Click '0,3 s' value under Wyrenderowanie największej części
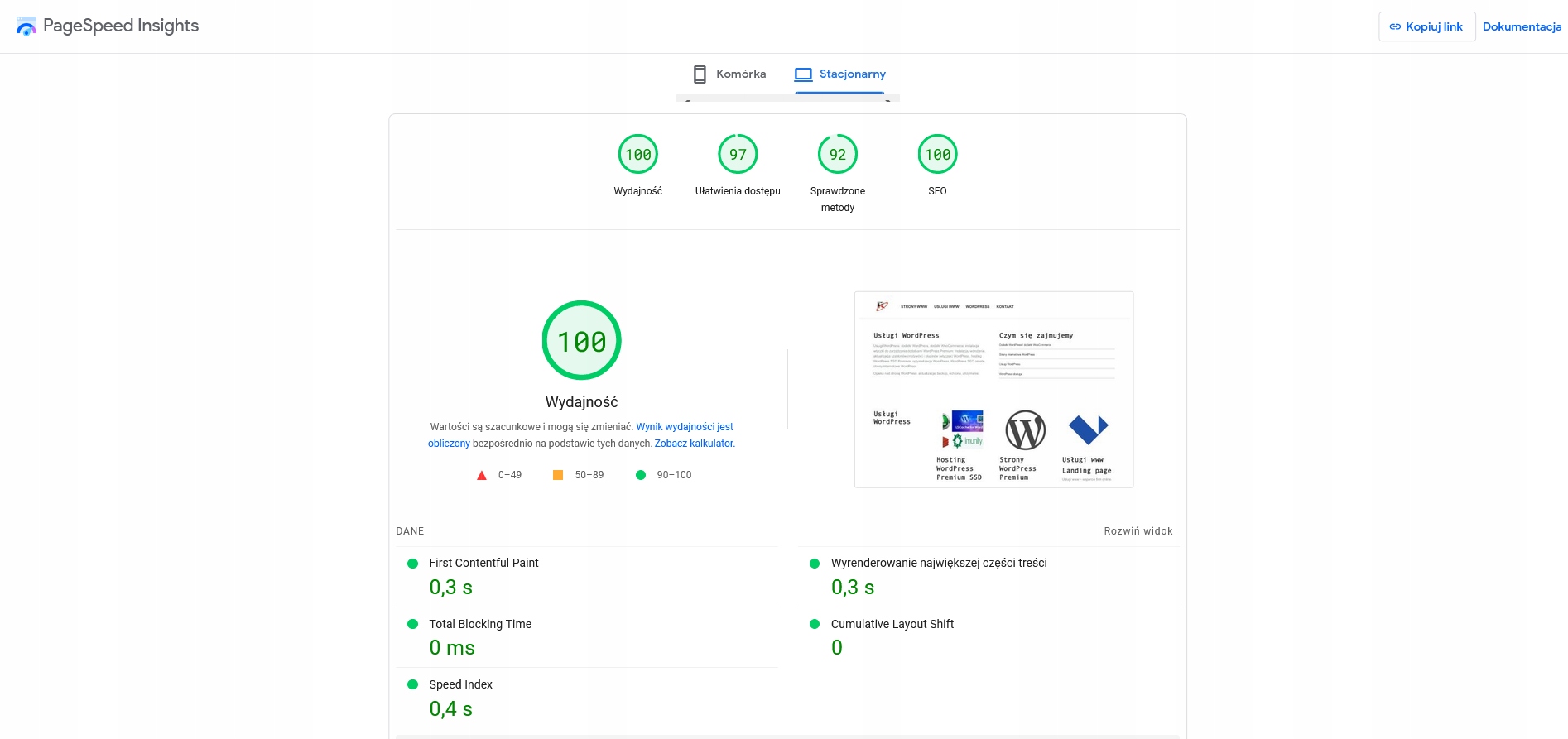This screenshot has height=739, width=1568. tap(853, 588)
